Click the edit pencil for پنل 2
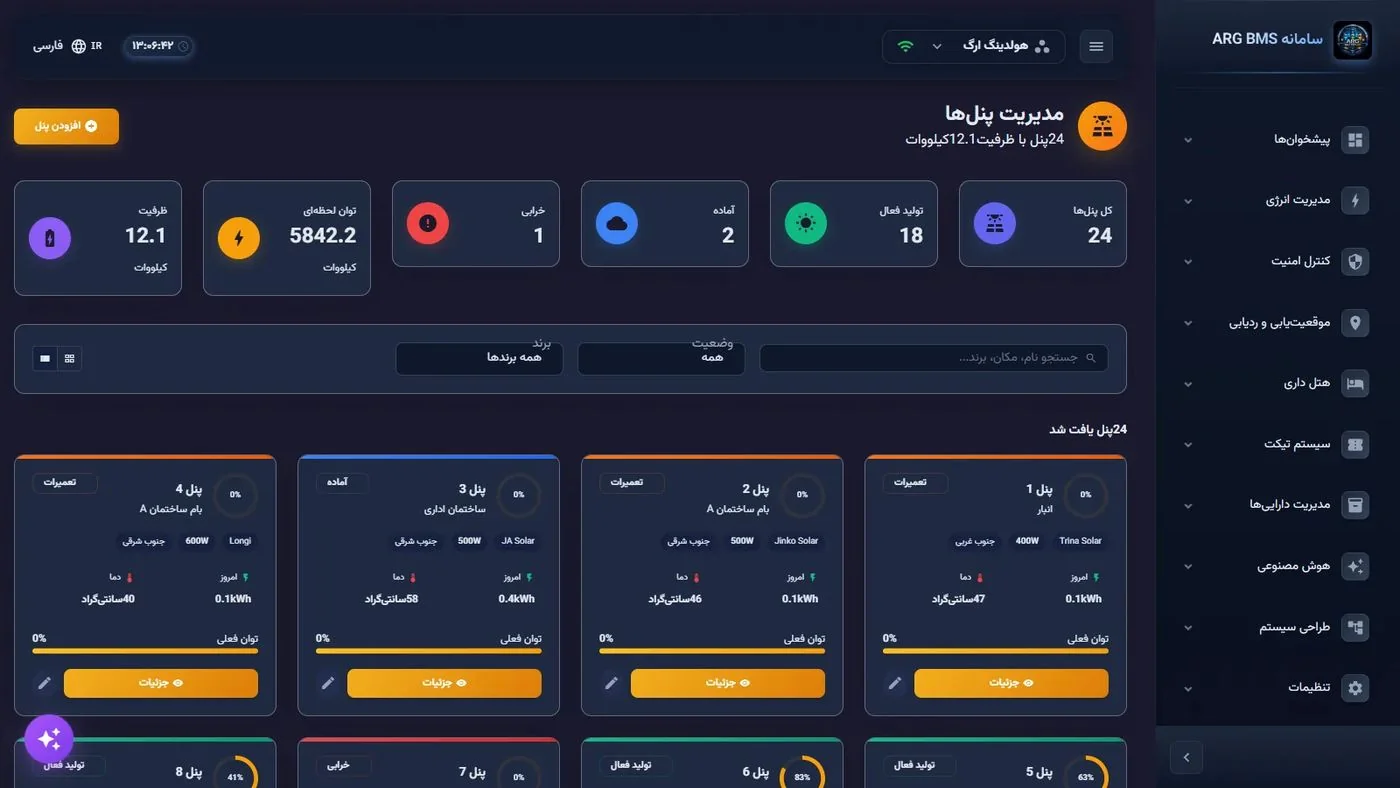The image size is (1400, 788). pos(611,683)
